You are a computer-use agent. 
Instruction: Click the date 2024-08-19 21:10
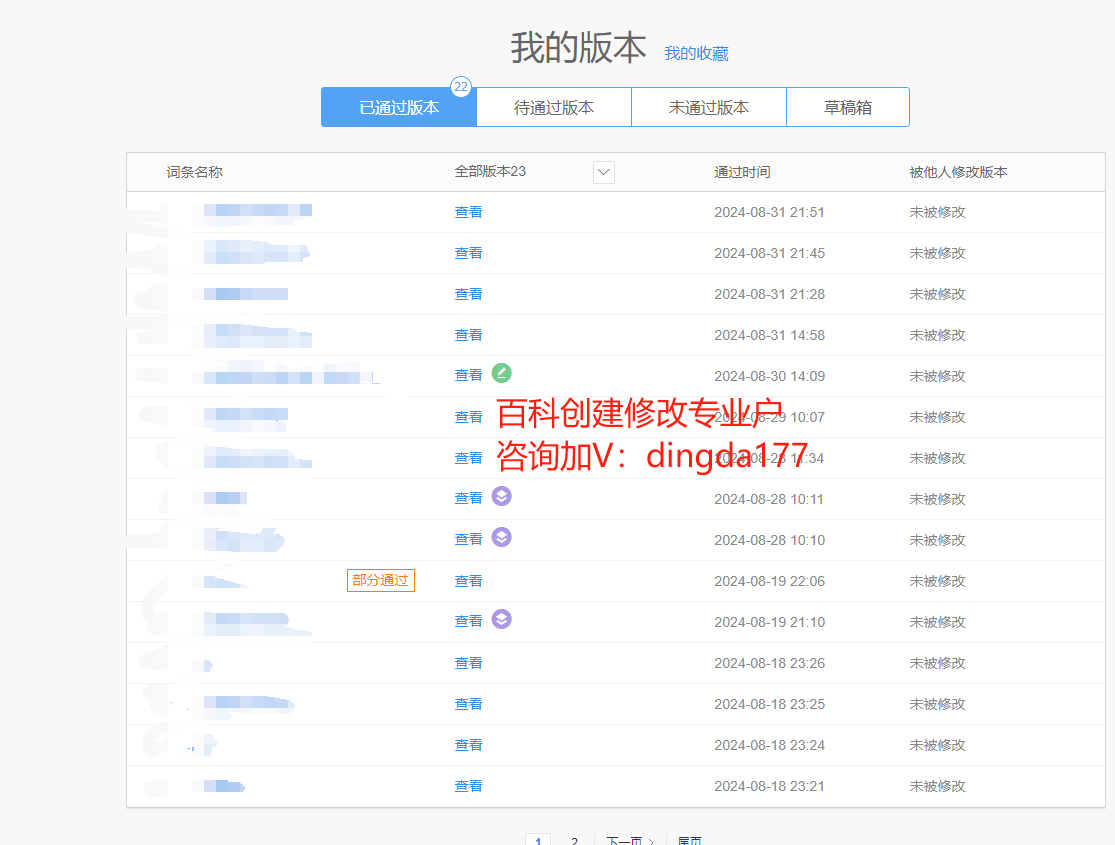pyautogui.click(x=769, y=622)
